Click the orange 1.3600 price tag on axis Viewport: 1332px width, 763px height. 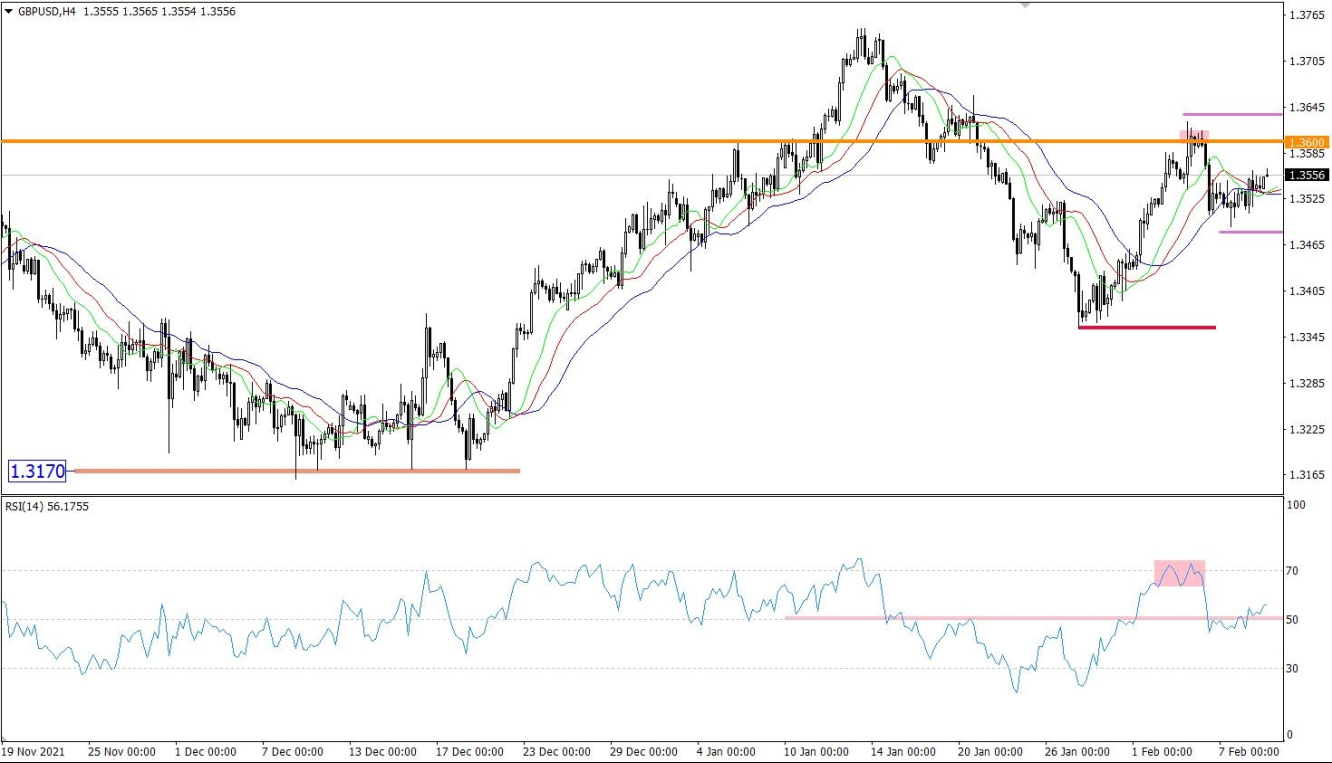tap(1307, 142)
